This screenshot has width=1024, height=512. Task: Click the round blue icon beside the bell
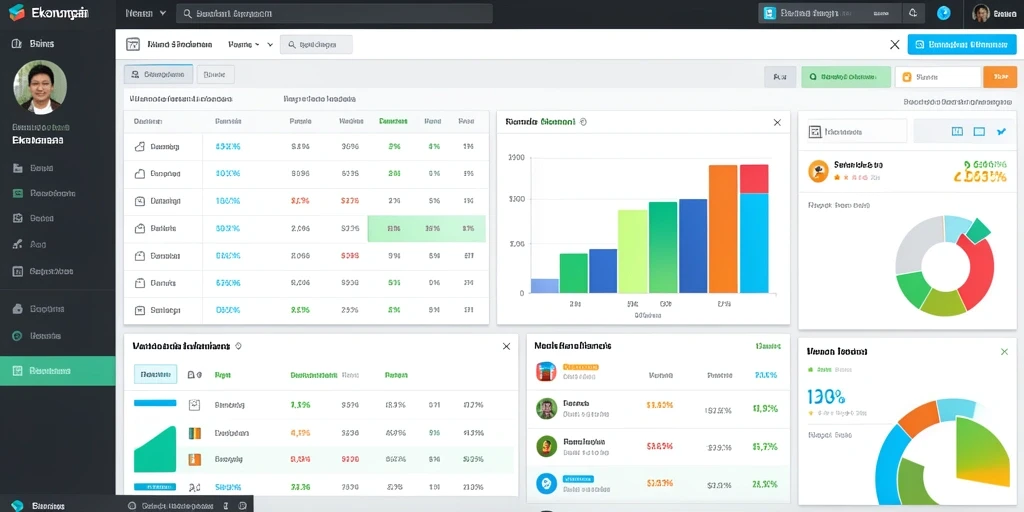(x=943, y=13)
